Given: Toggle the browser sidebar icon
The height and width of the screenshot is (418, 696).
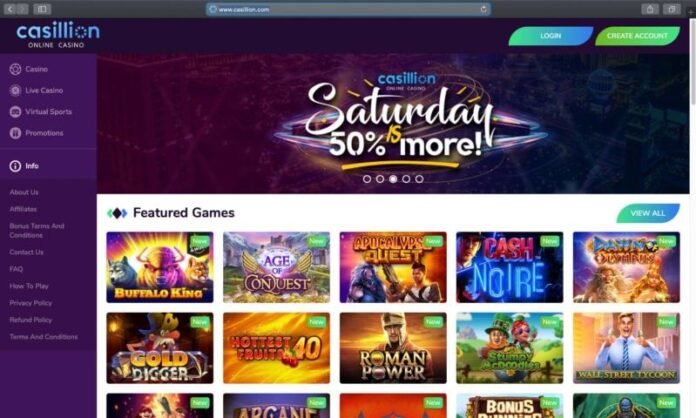Looking at the screenshot, I should tap(42, 9).
